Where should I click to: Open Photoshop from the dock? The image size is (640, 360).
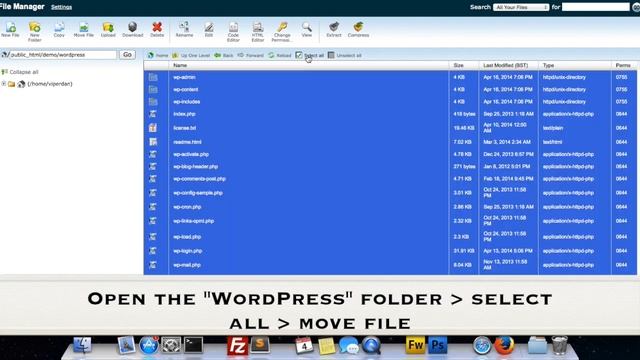pyautogui.click(x=438, y=345)
